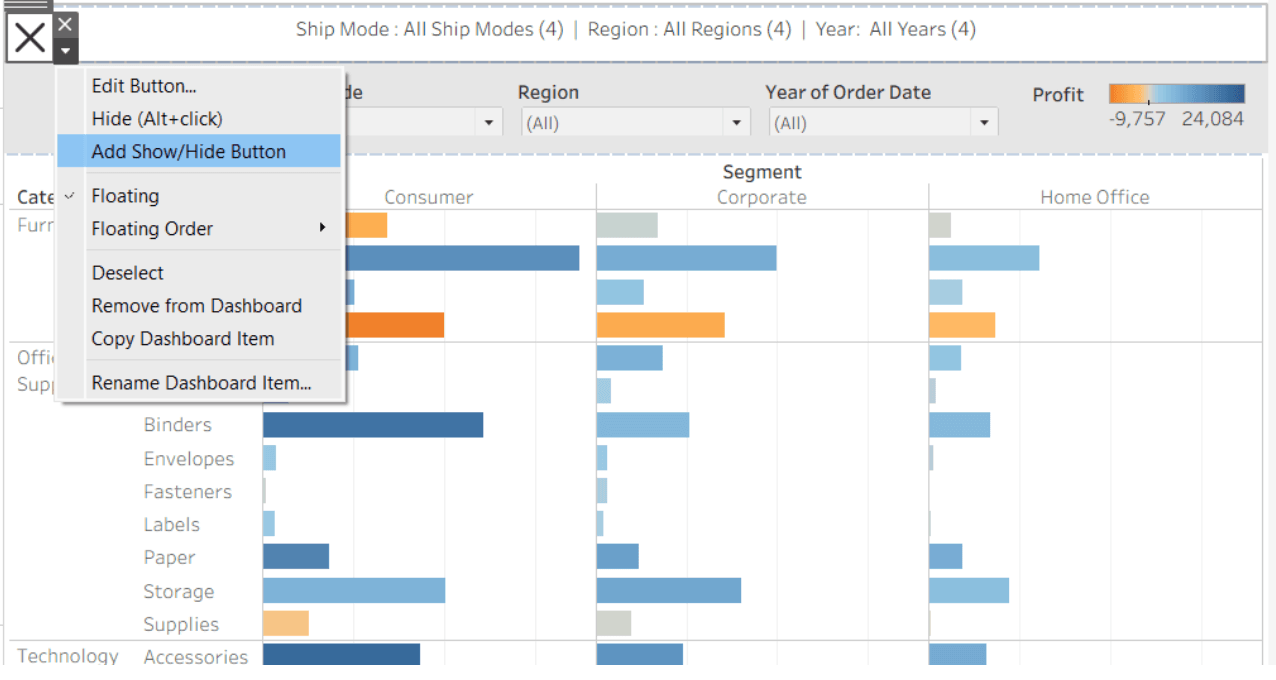Click the Corporate segment column header
This screenshot has height=680, width=1276.
tap(761, 197)
